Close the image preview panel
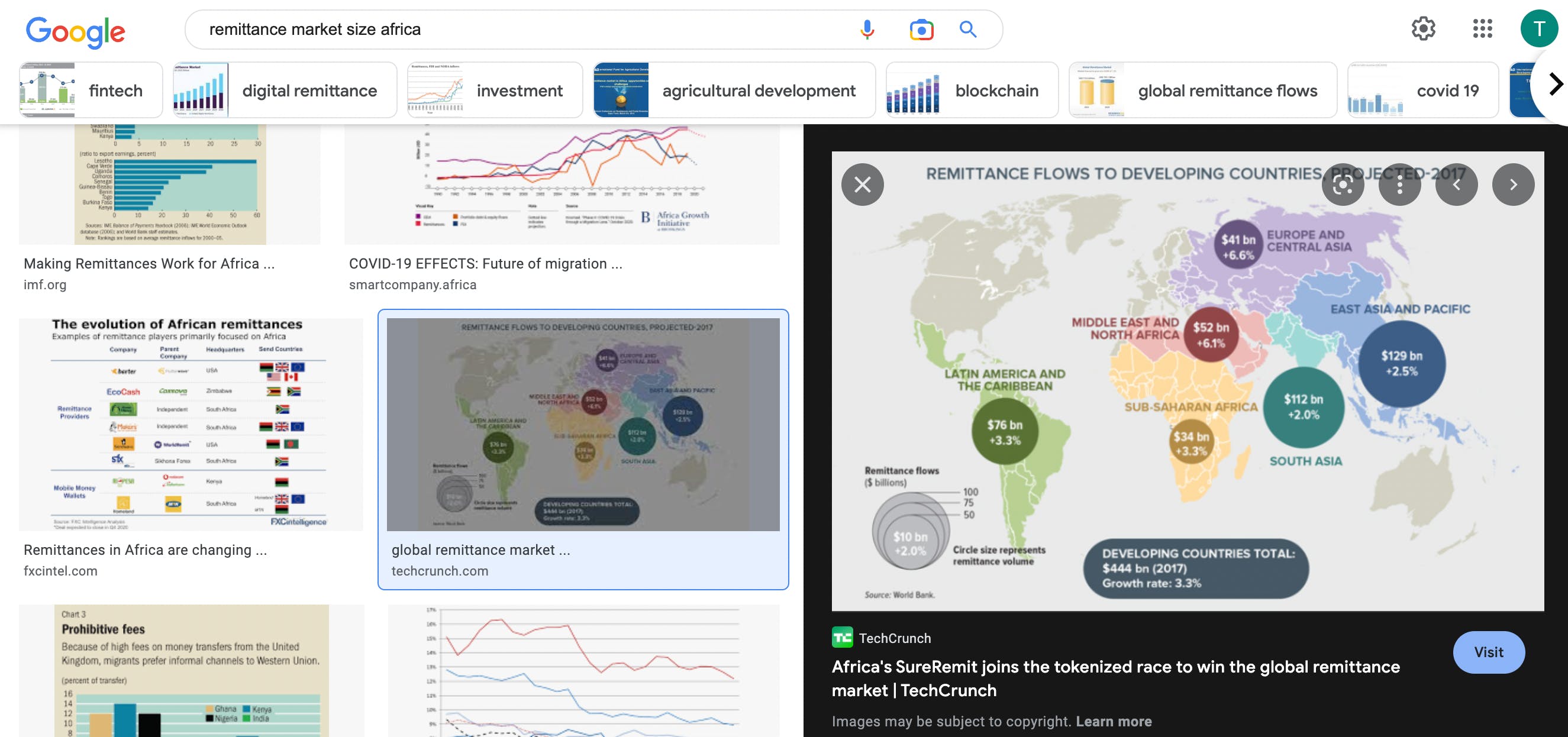Screen dimensions: 1568x737 863,185
